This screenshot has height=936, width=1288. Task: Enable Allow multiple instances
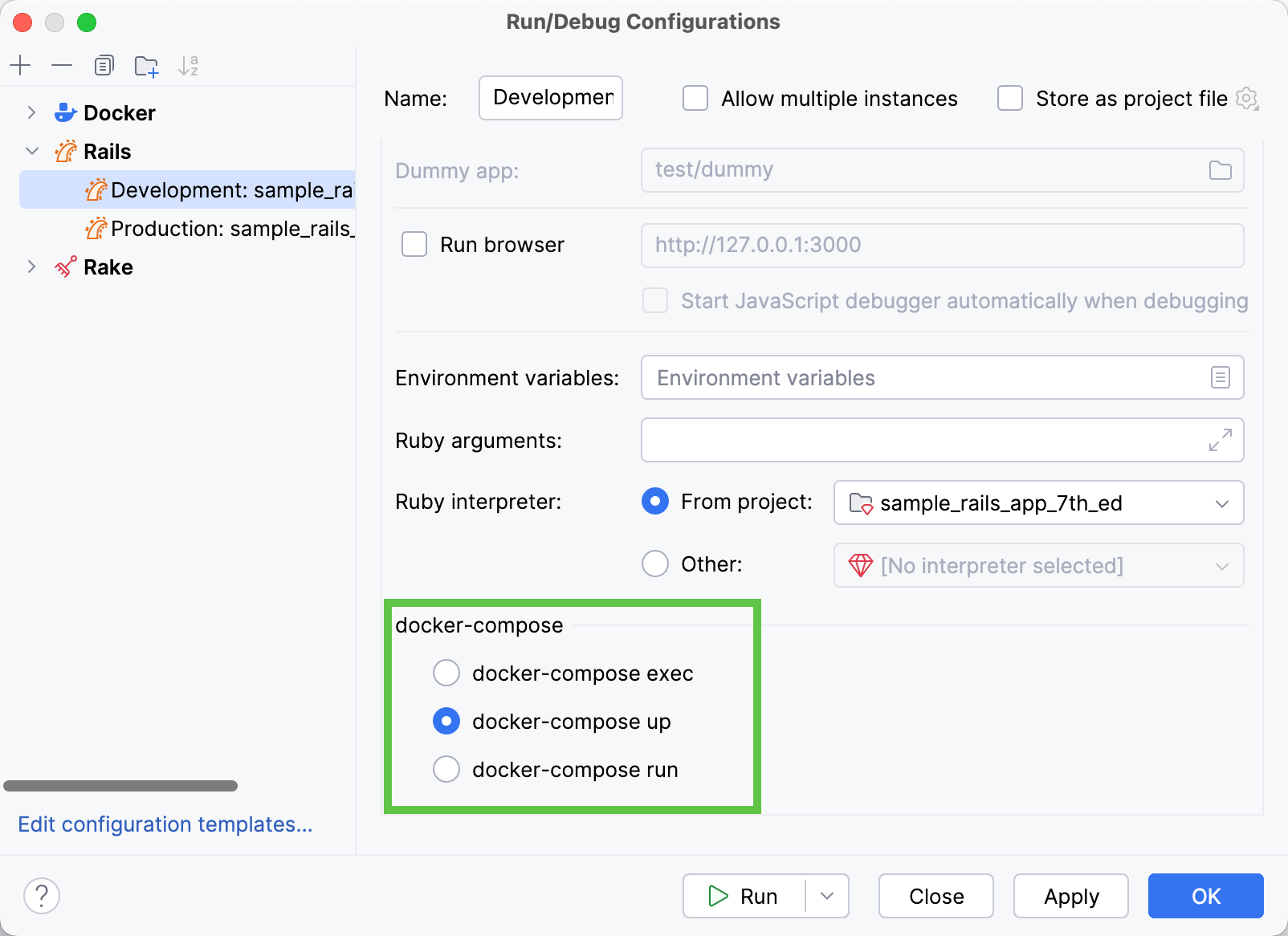[x=694, y=98]
